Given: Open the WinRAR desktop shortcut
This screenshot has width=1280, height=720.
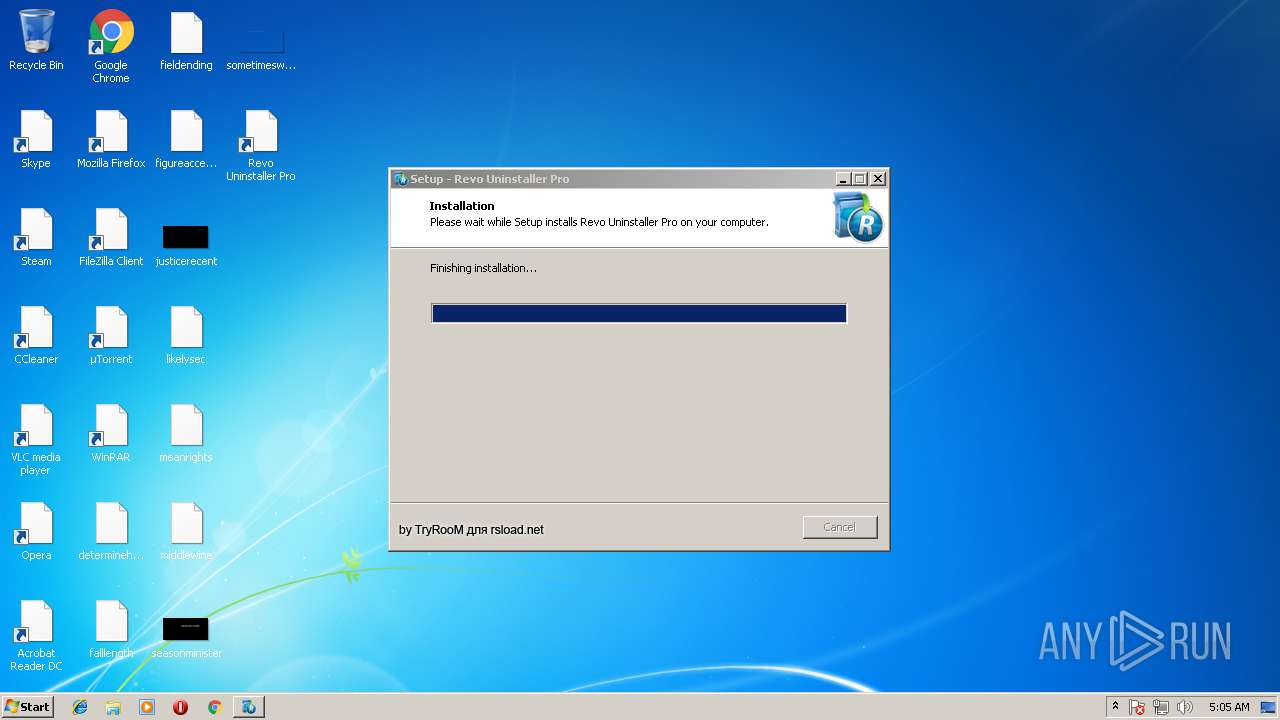Looking at the screenshot, I should pos(111,434).
